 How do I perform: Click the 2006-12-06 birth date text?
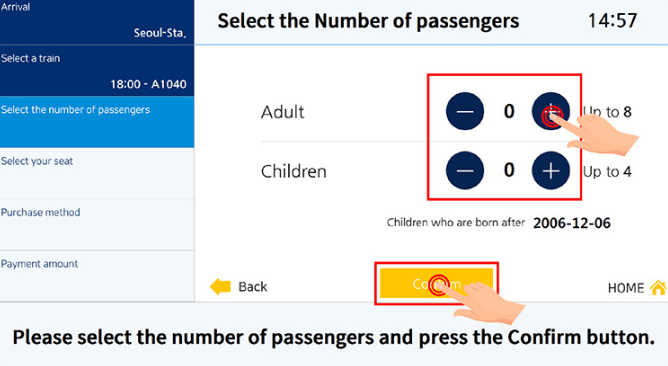(572, 223)
